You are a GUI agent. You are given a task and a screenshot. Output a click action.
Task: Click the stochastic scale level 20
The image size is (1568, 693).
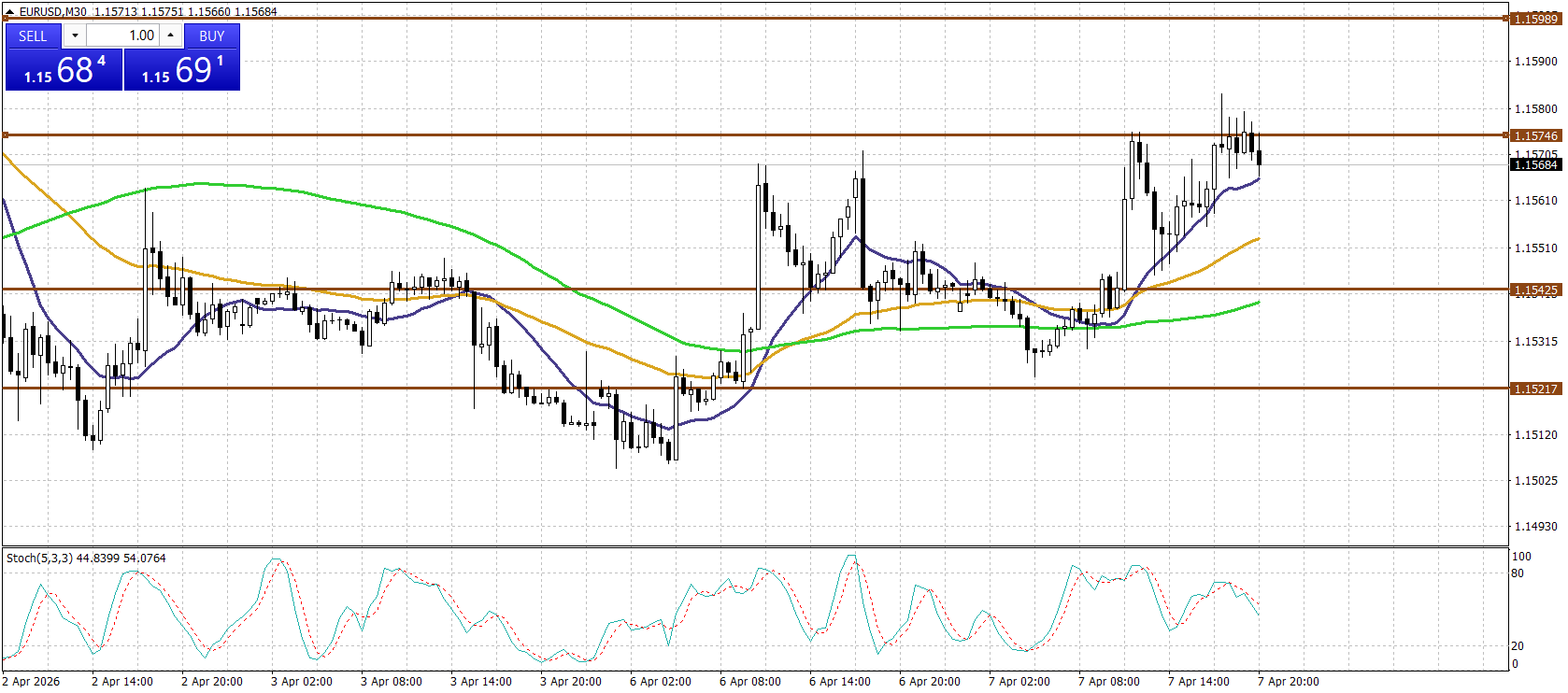(1518, 646)
